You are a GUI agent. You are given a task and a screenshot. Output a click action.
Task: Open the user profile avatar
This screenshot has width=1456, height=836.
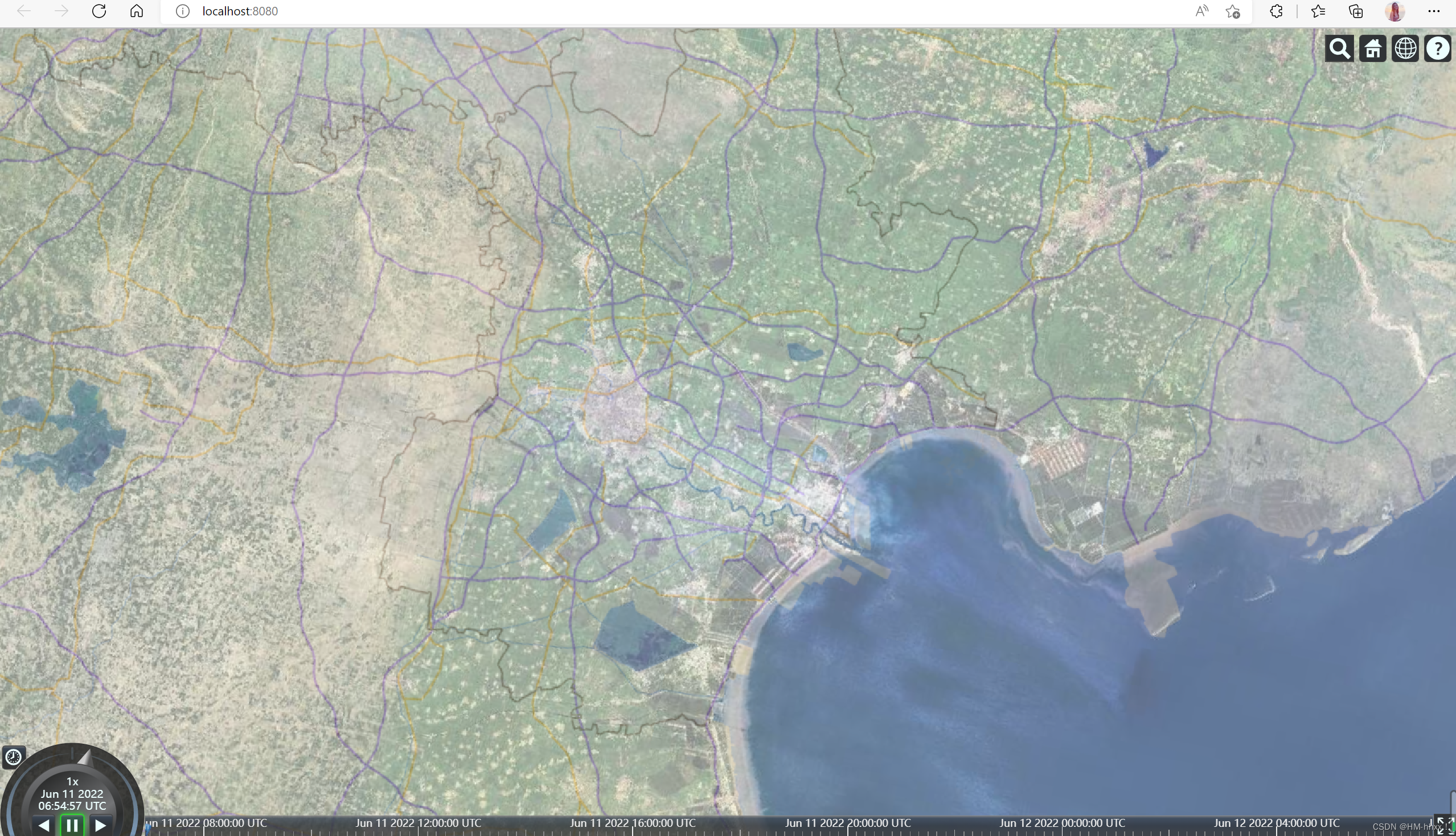[1395, 11]
